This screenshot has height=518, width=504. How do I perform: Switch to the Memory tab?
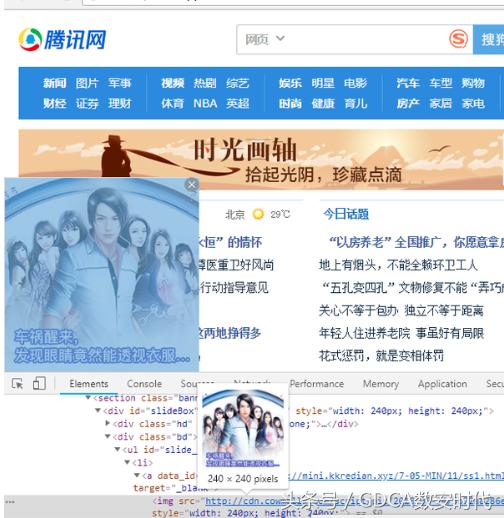pyautogui.click(x=381, y=384)
